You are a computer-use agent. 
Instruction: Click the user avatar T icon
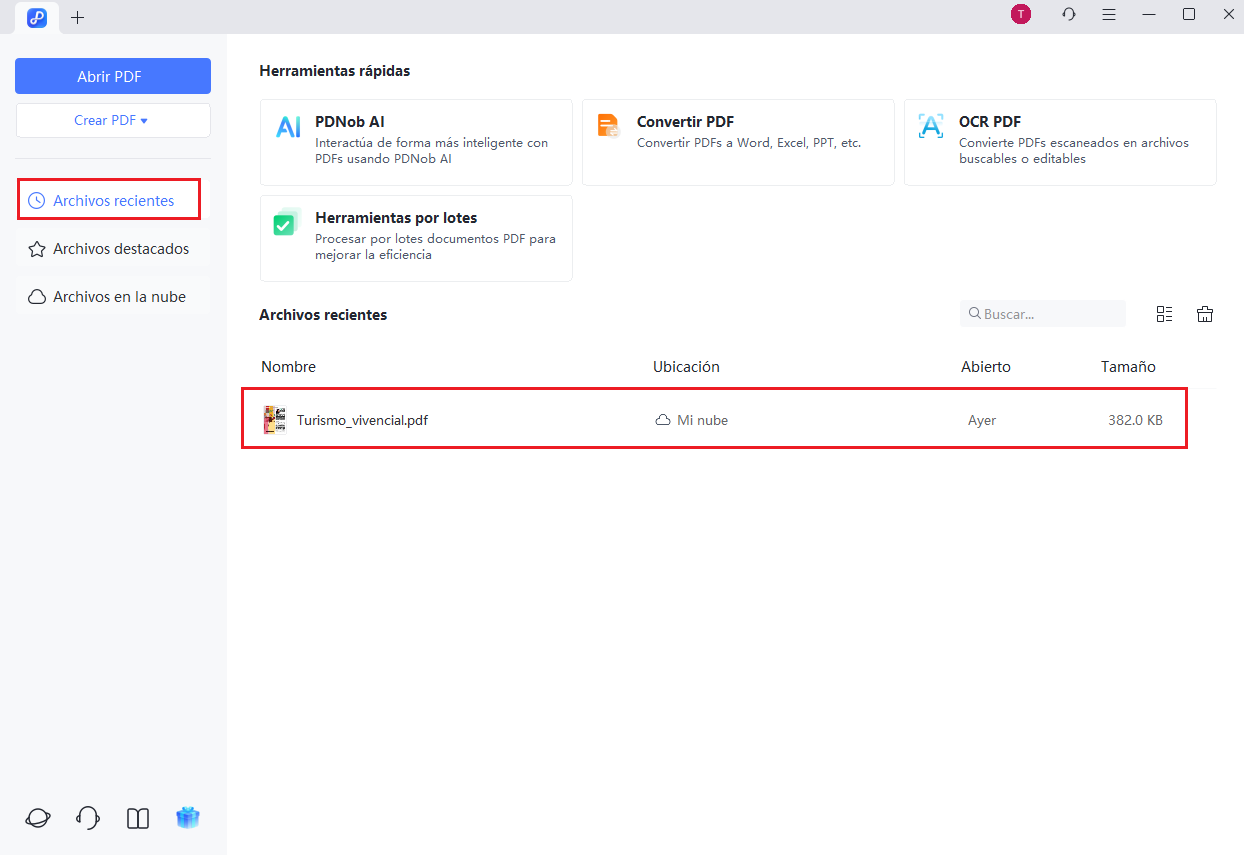click(x=1020, y=14)
